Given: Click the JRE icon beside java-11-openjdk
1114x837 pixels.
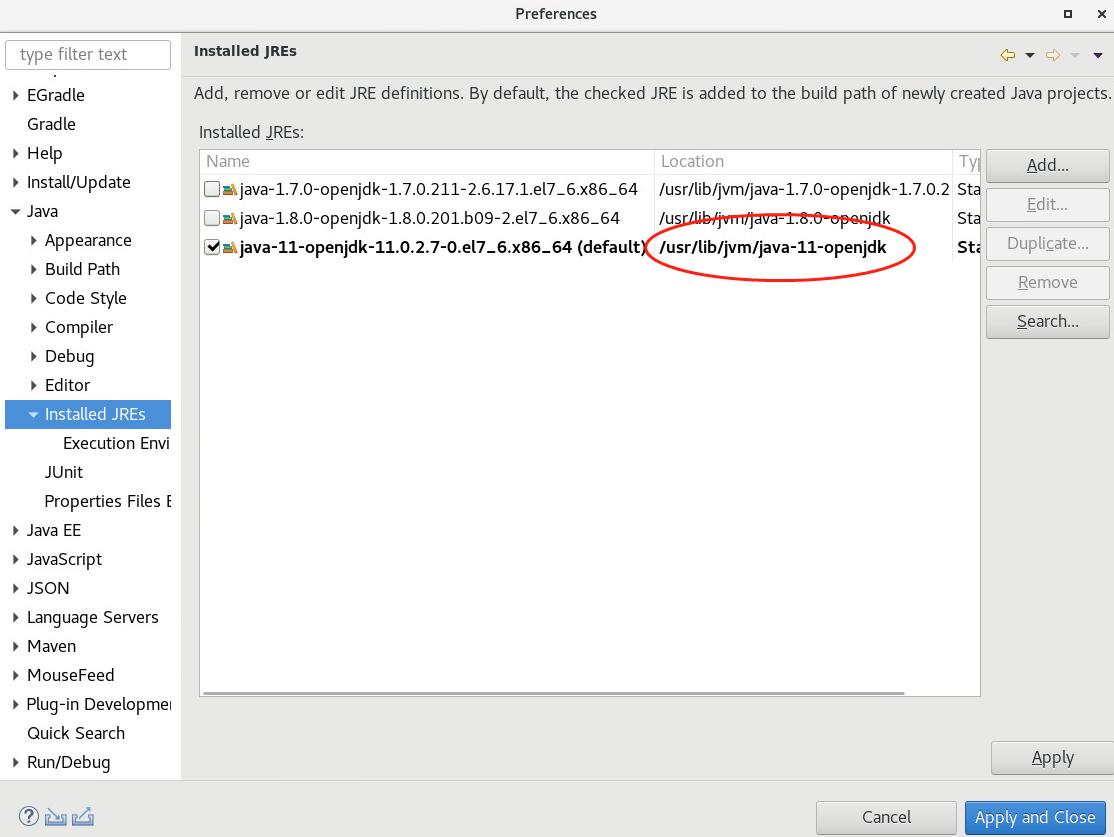Looking at the screenshot, I should [228, 247].
